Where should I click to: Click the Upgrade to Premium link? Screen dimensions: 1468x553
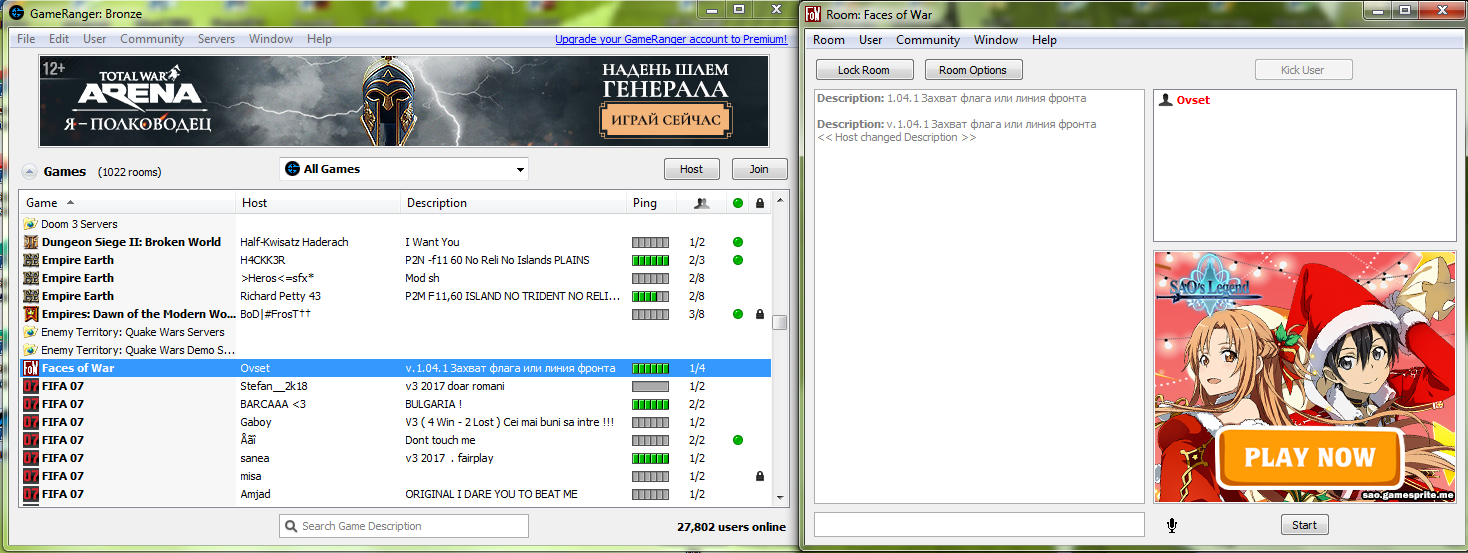tap(671, 39)
